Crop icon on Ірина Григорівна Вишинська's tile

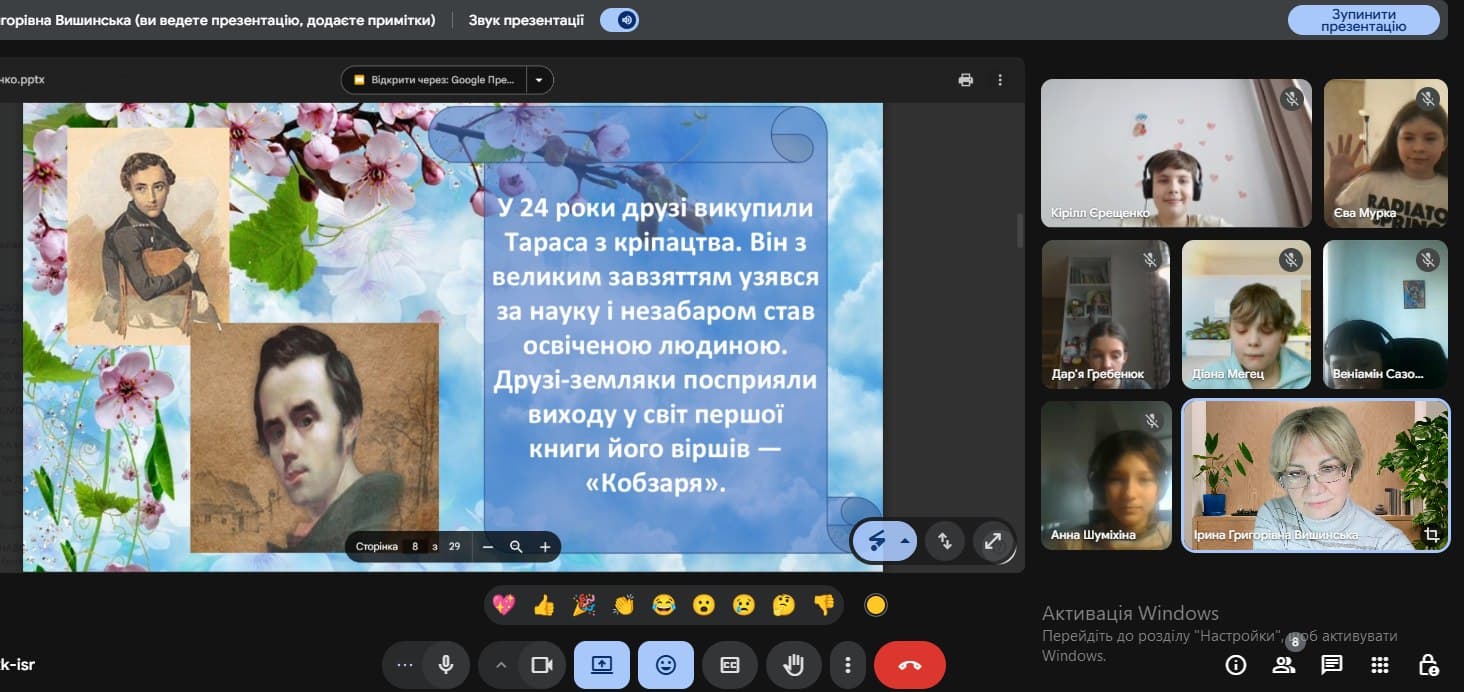[1432, 535]
